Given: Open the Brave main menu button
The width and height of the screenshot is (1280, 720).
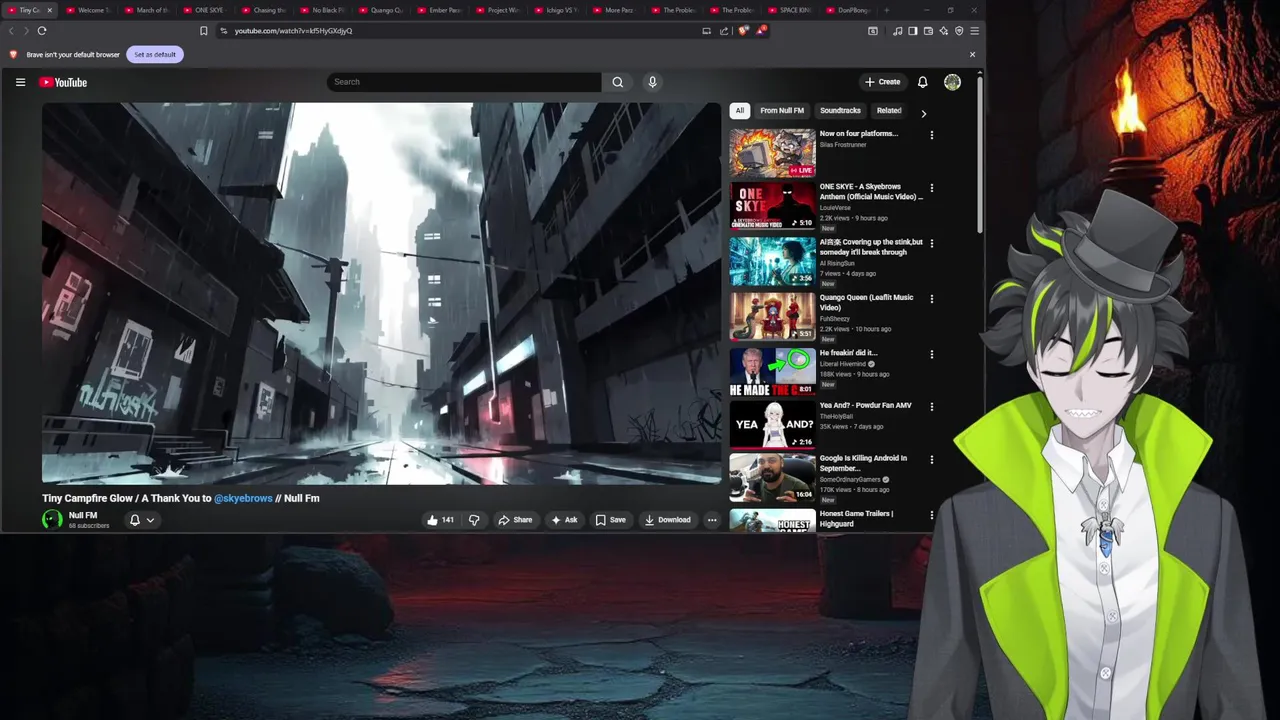Looking at the screenshot, I should coord(974,31).
